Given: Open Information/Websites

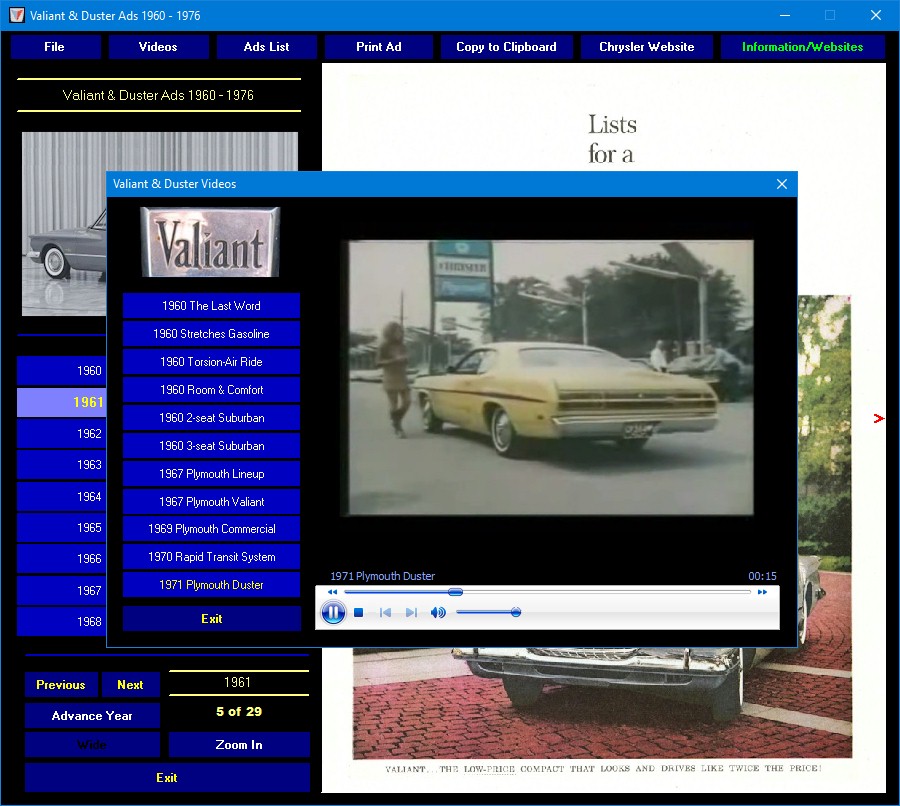Looking at the screenshot, I should pos(802,47).
